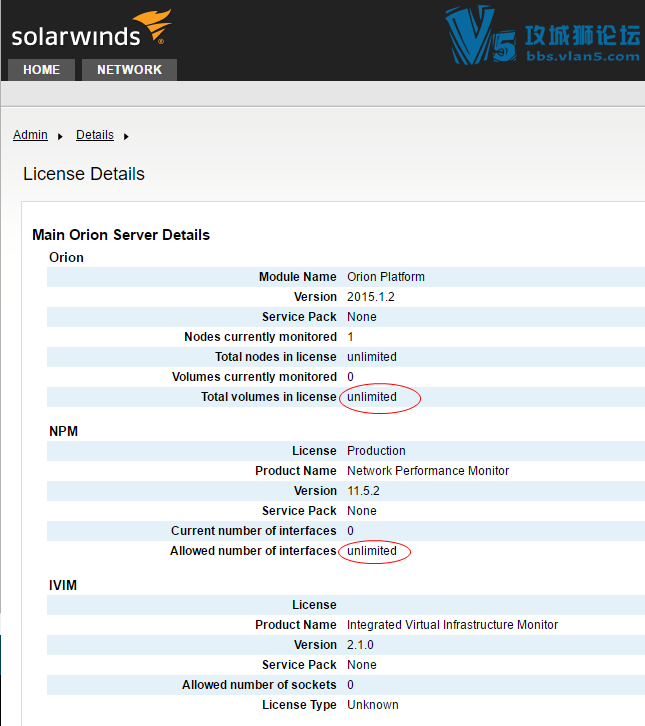645x726 pixels.
Task: Go to Admin breadcrumb link
Action: coord(30,135)
